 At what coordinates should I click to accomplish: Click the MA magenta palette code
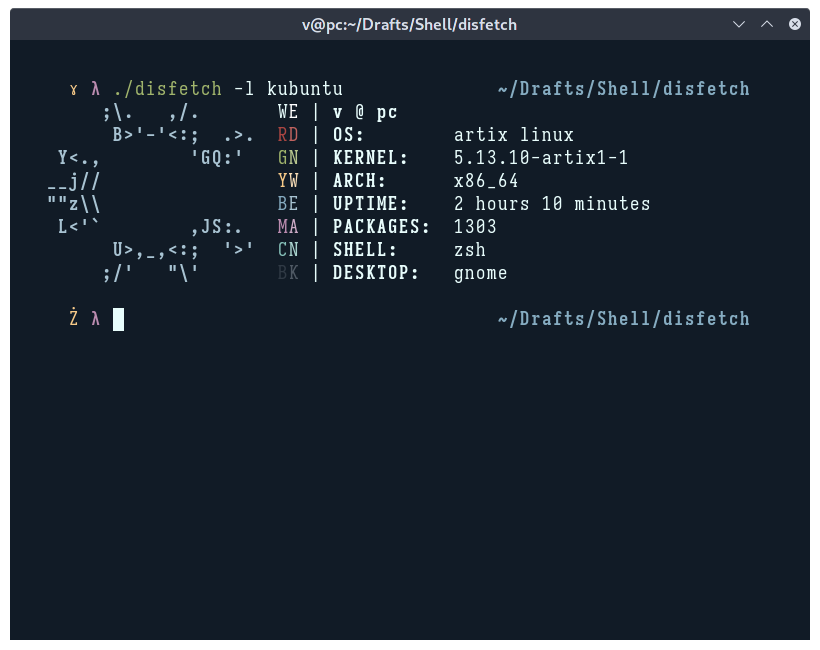pyautogui.click(x=287, y=226)
